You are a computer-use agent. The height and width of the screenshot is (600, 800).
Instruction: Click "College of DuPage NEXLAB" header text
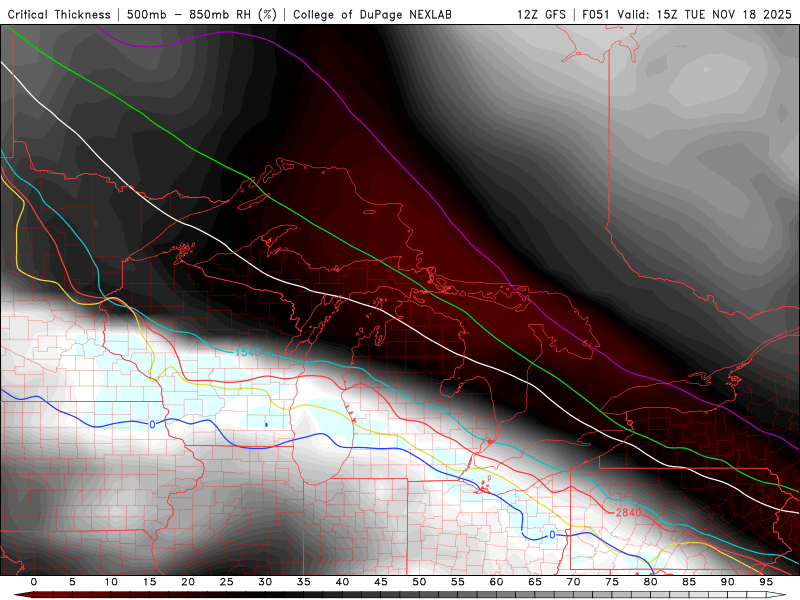[x=372, y=15]
